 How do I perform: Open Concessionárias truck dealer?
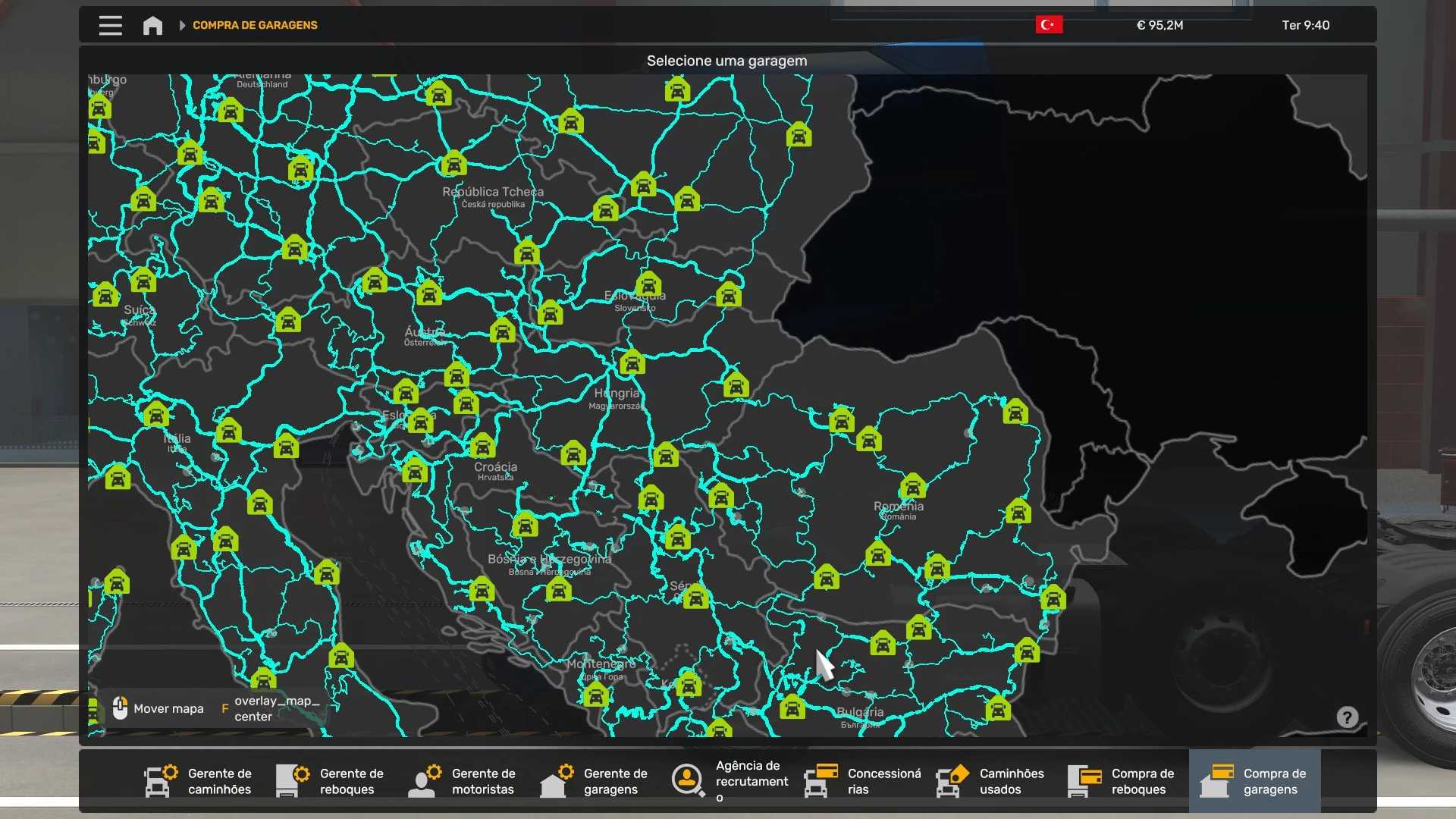click(862, 781)
